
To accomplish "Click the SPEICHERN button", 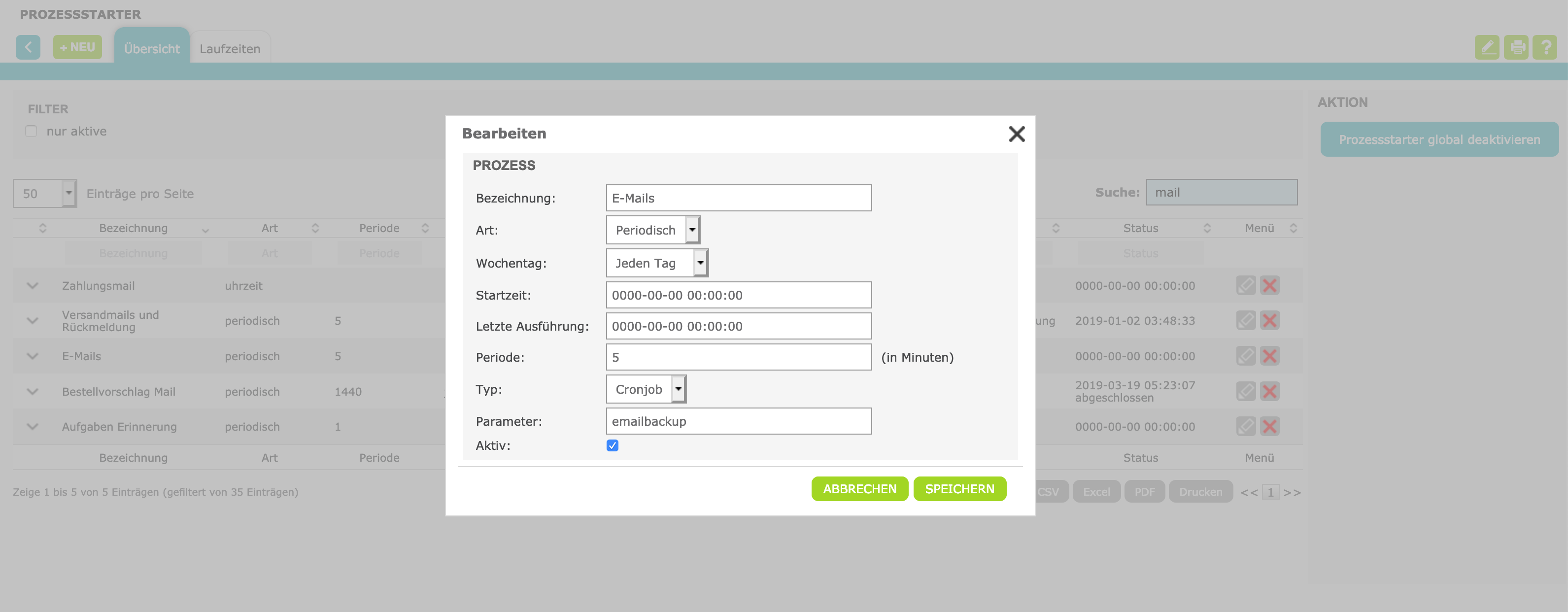I will click(x=959, y=489).
